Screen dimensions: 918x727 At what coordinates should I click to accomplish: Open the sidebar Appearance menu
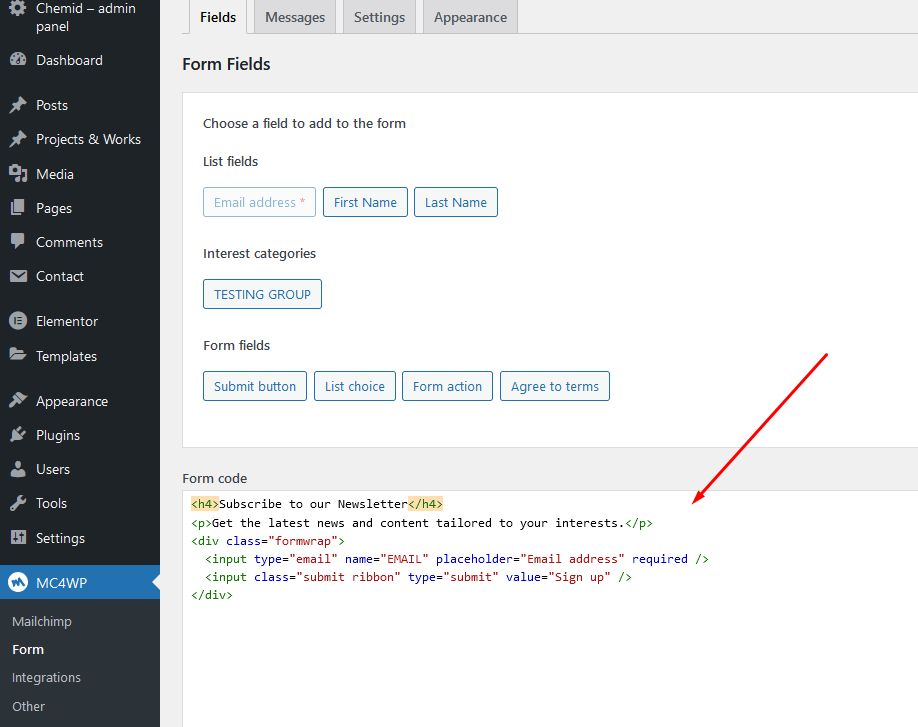(72, 401)
